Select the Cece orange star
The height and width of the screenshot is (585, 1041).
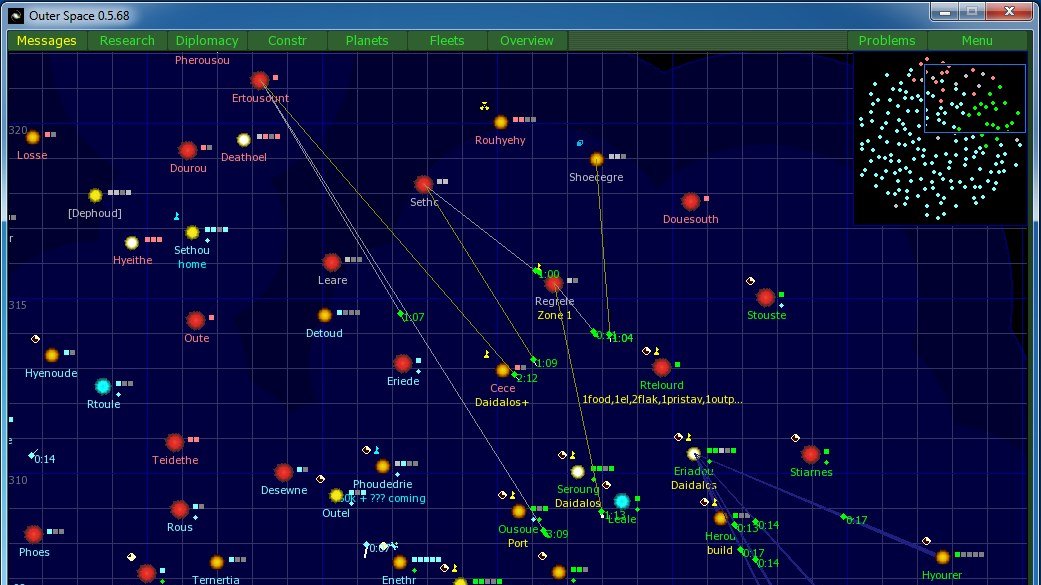coord(503,371)
